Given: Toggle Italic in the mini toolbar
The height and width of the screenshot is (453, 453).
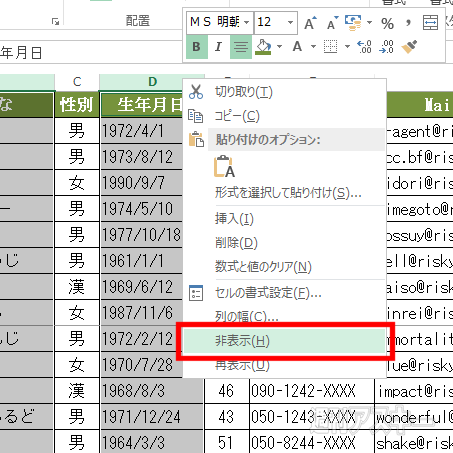Looking at the screenshot, I should [219, 47].
